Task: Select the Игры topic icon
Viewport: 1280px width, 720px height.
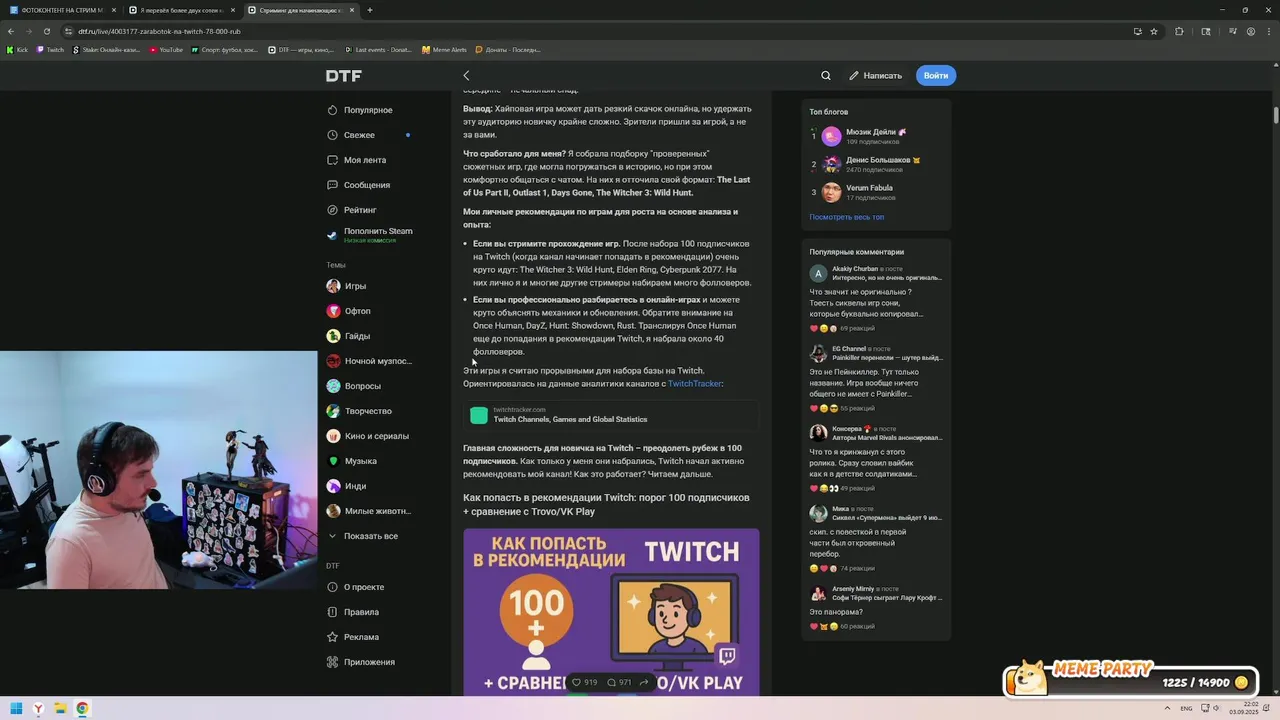Action: 333,286
